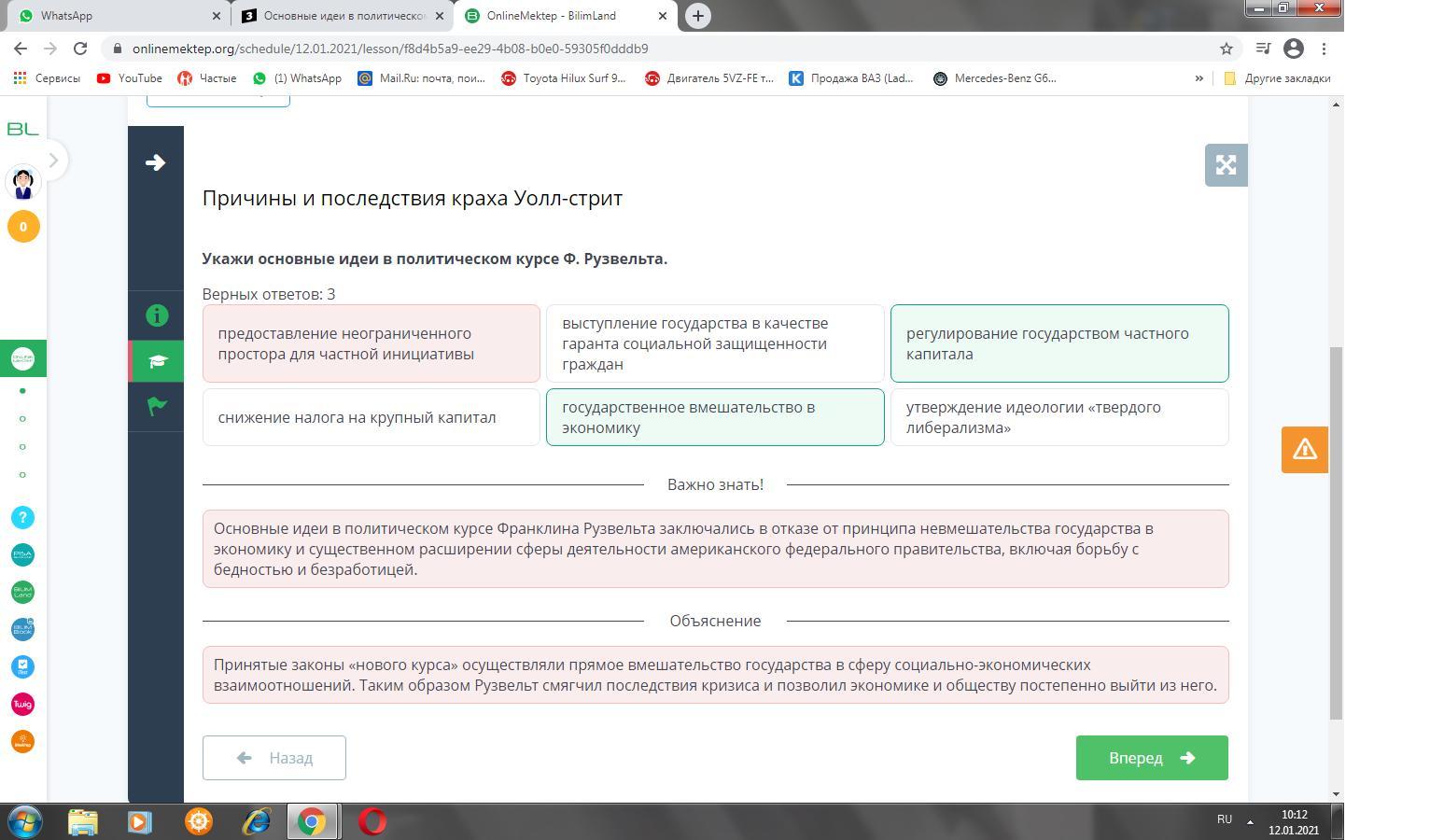Image resolution: width=1444 pixels, height=840 pixels.
Task: Select the flag lesson step
Action: tap(157, 406)
